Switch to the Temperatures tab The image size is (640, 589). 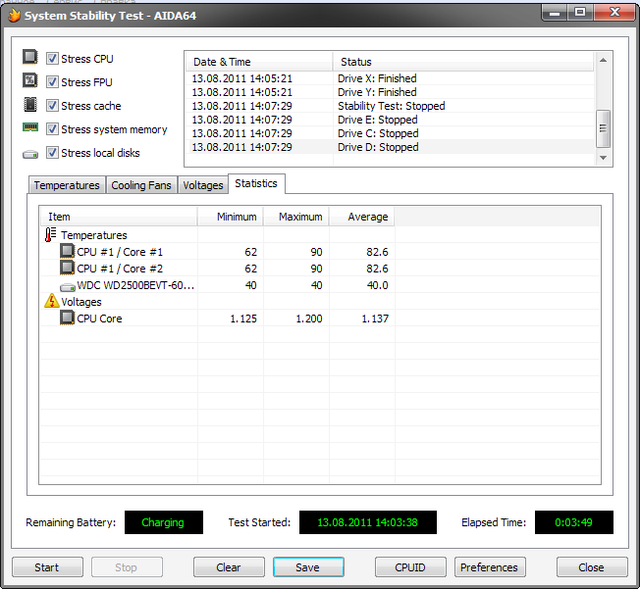[x=67, y=185]
